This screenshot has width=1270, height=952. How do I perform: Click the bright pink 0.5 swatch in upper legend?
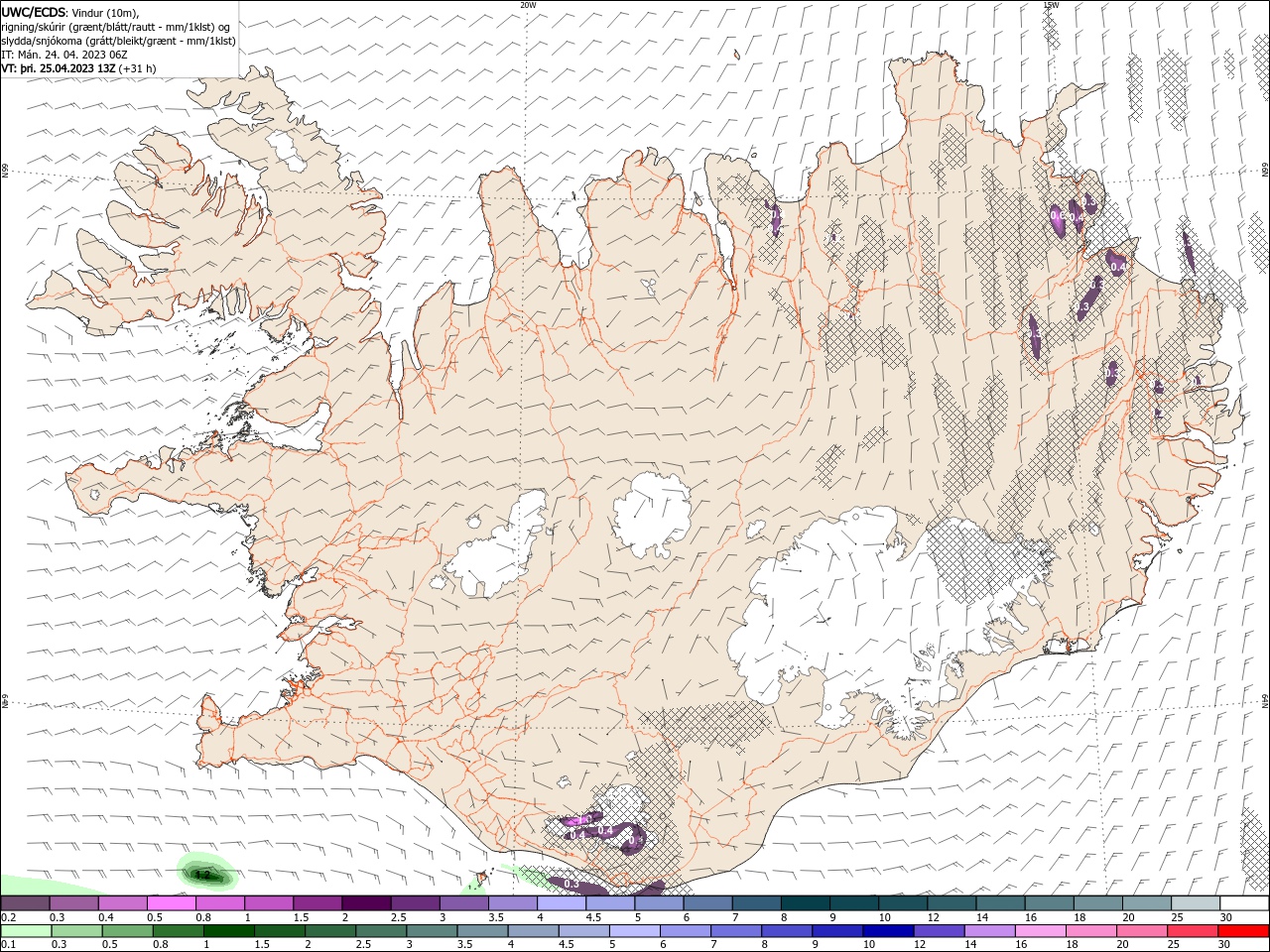(171, 903)
